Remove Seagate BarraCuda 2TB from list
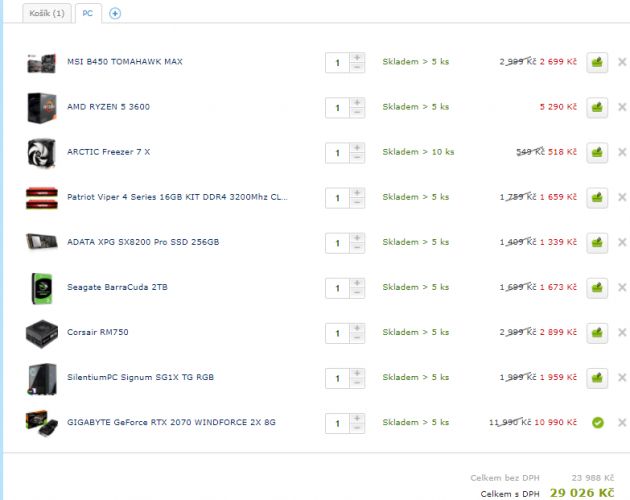Screen dimensions: 630x500 622,287
